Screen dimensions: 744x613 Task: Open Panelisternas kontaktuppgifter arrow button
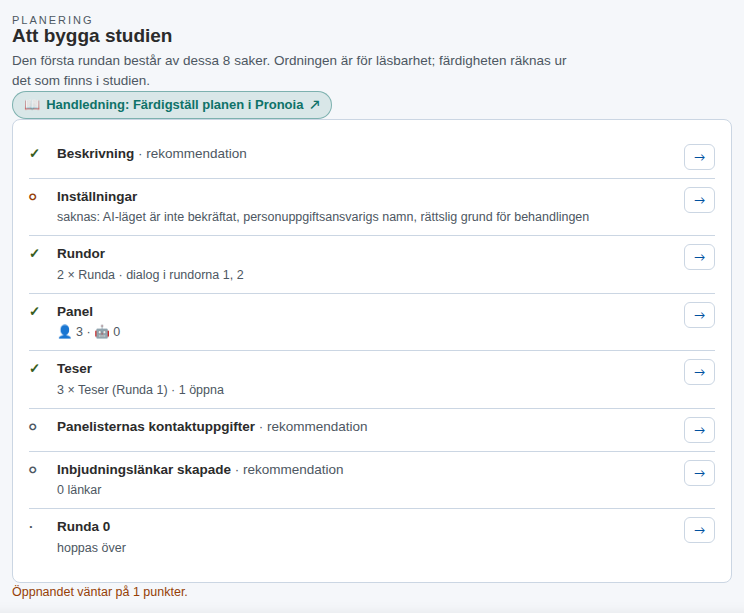699,430
